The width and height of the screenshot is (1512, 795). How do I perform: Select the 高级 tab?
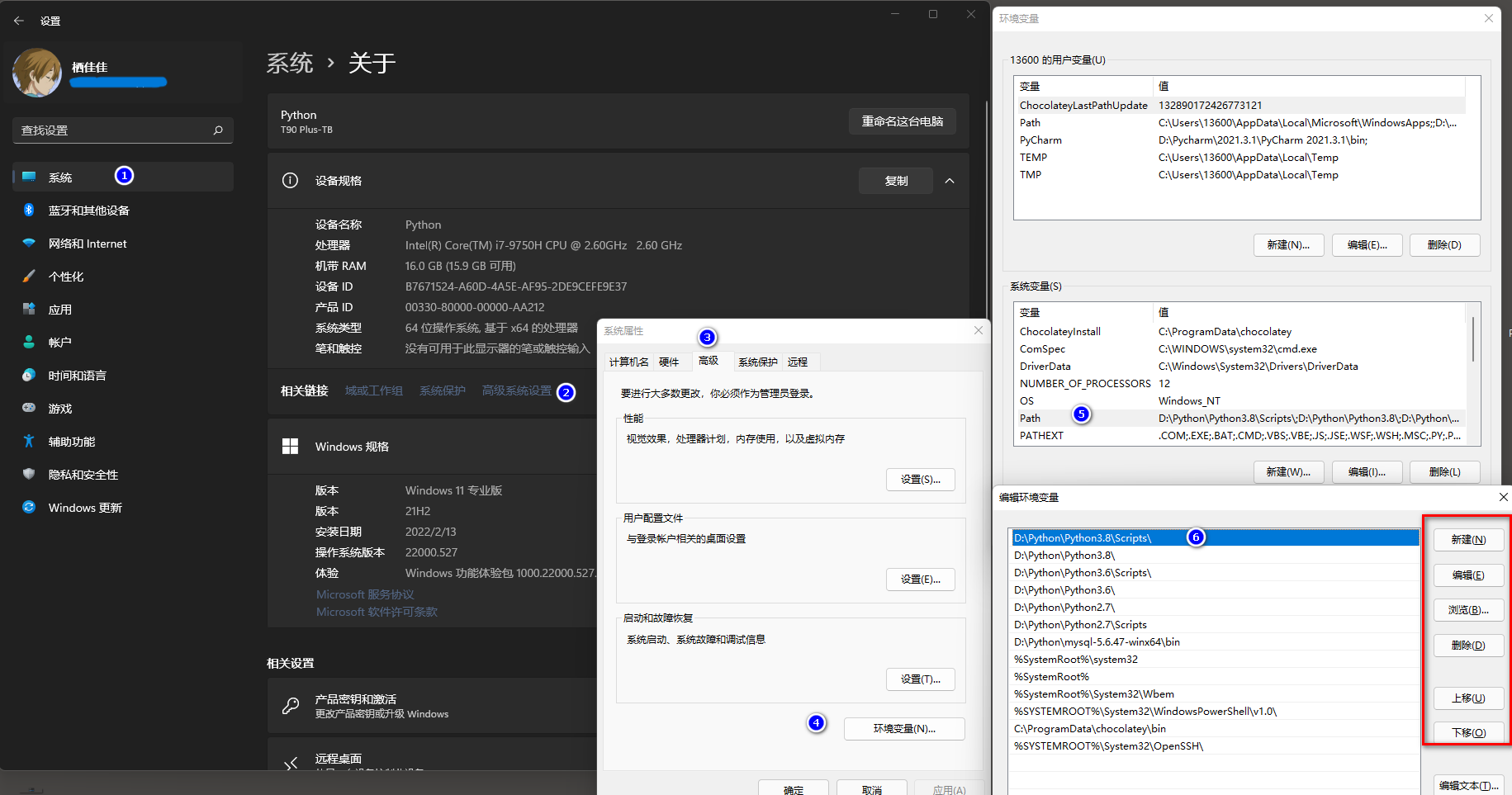709,361
